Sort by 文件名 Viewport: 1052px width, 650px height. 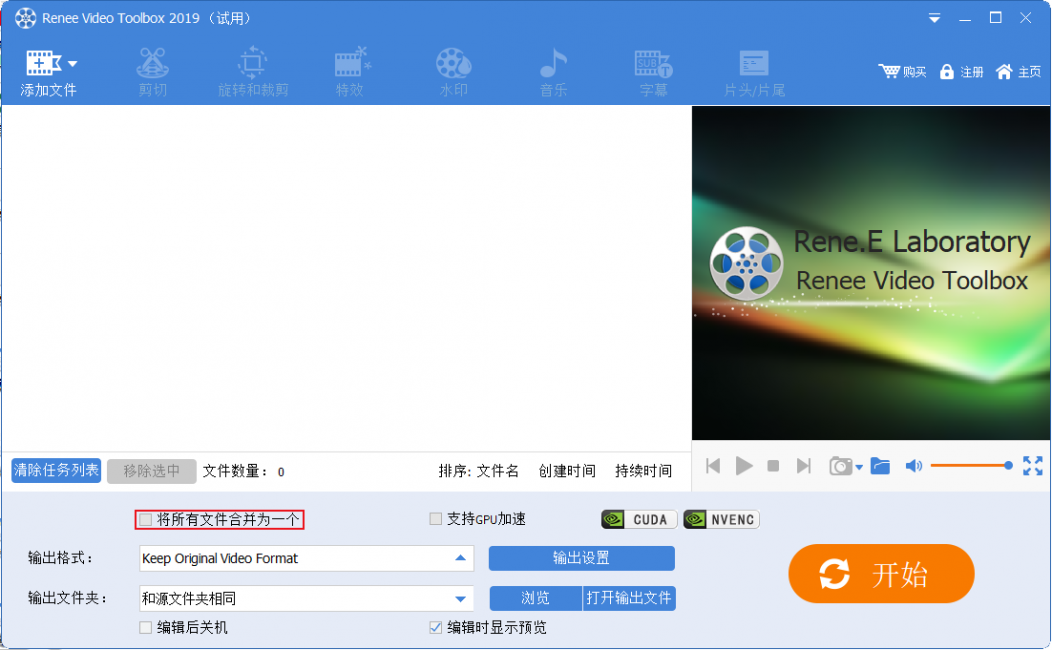click(497, 471)
